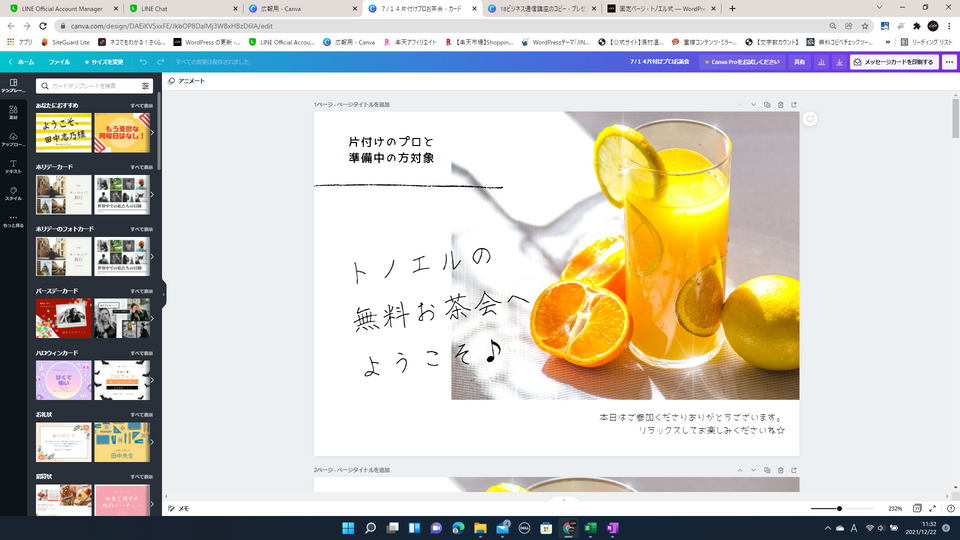Select the Text (テキスト) sidebar tool
The image size is (960, 540).
13,166
